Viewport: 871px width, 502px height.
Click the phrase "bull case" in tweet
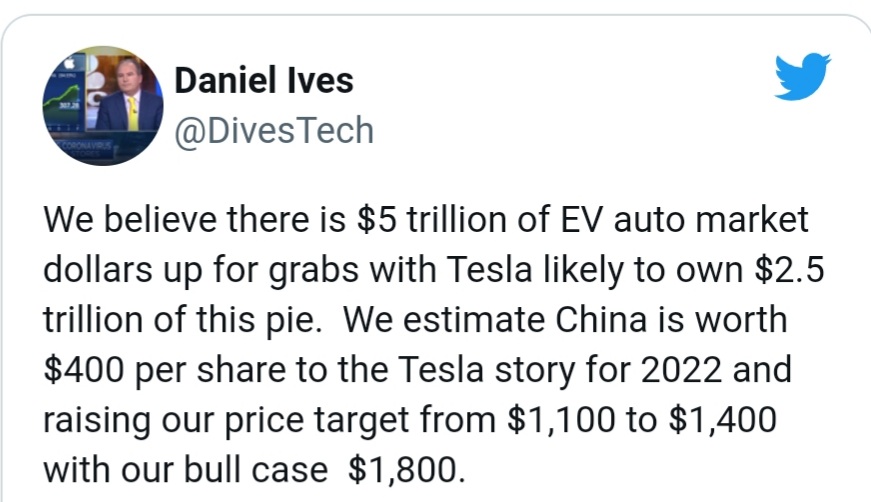[x=256, y=471]
